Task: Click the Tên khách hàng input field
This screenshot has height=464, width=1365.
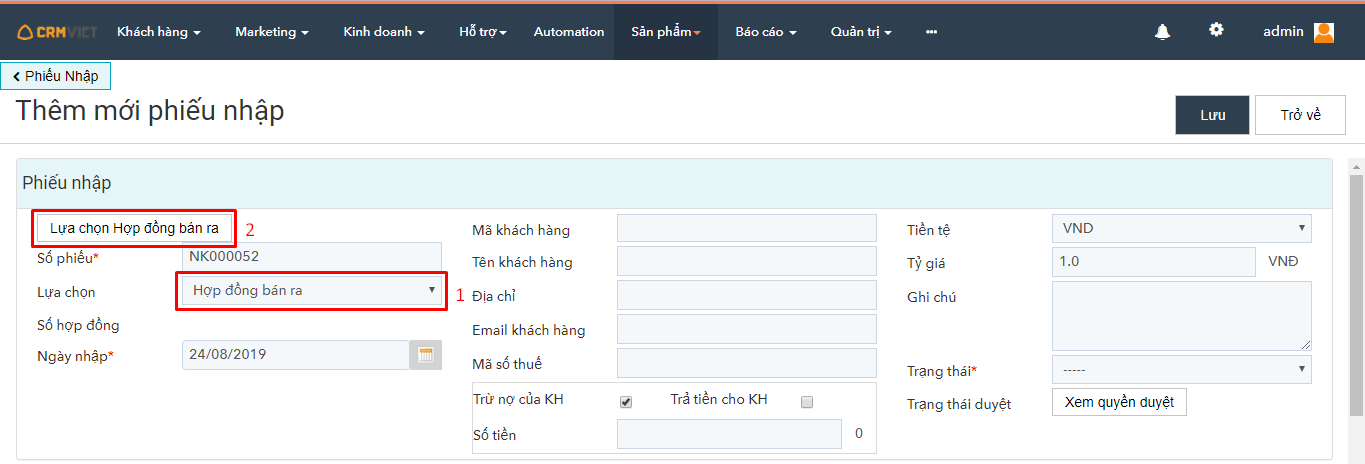Action: (x=747, y=262)
